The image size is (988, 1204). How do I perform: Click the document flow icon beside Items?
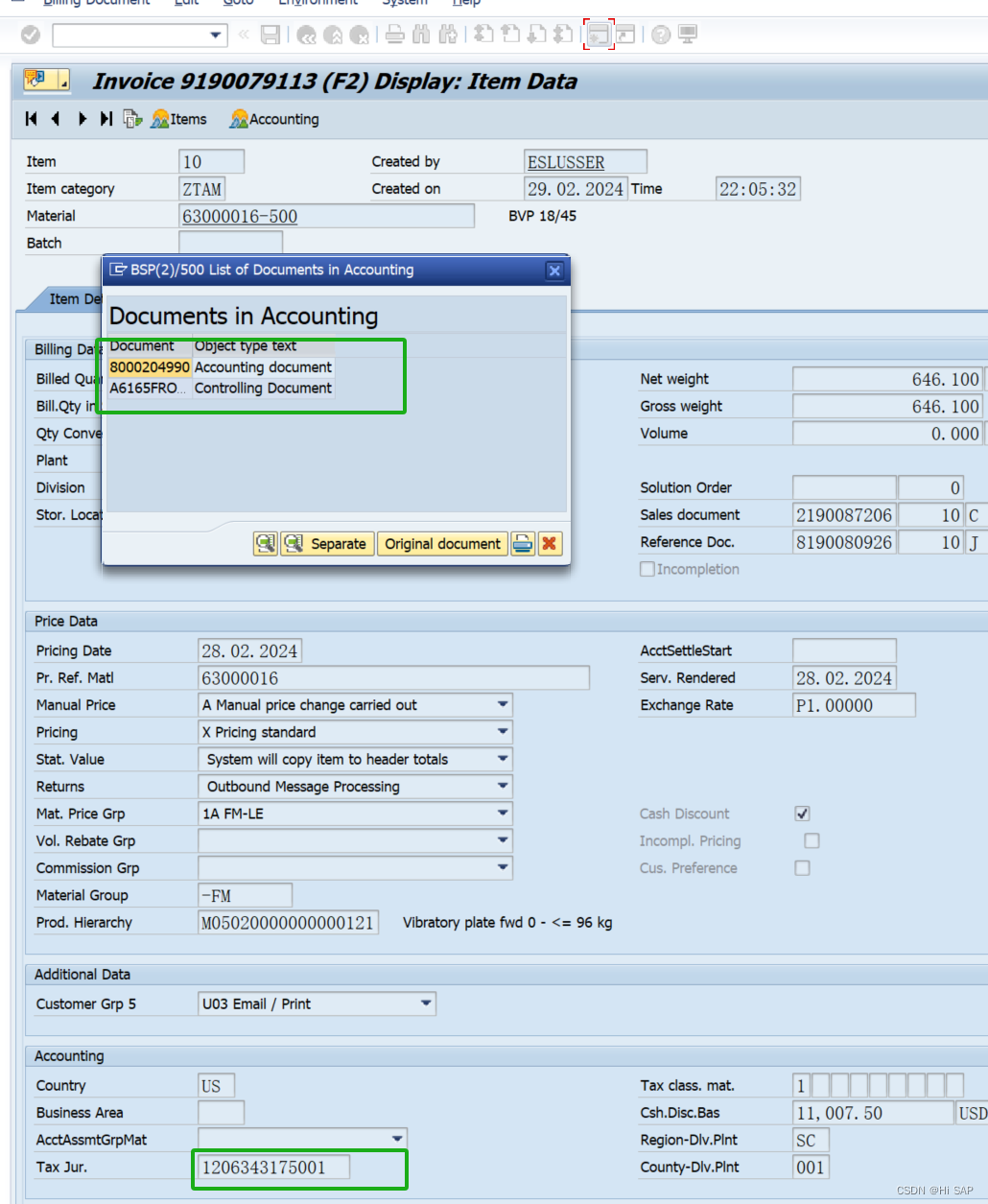[132, 119]
